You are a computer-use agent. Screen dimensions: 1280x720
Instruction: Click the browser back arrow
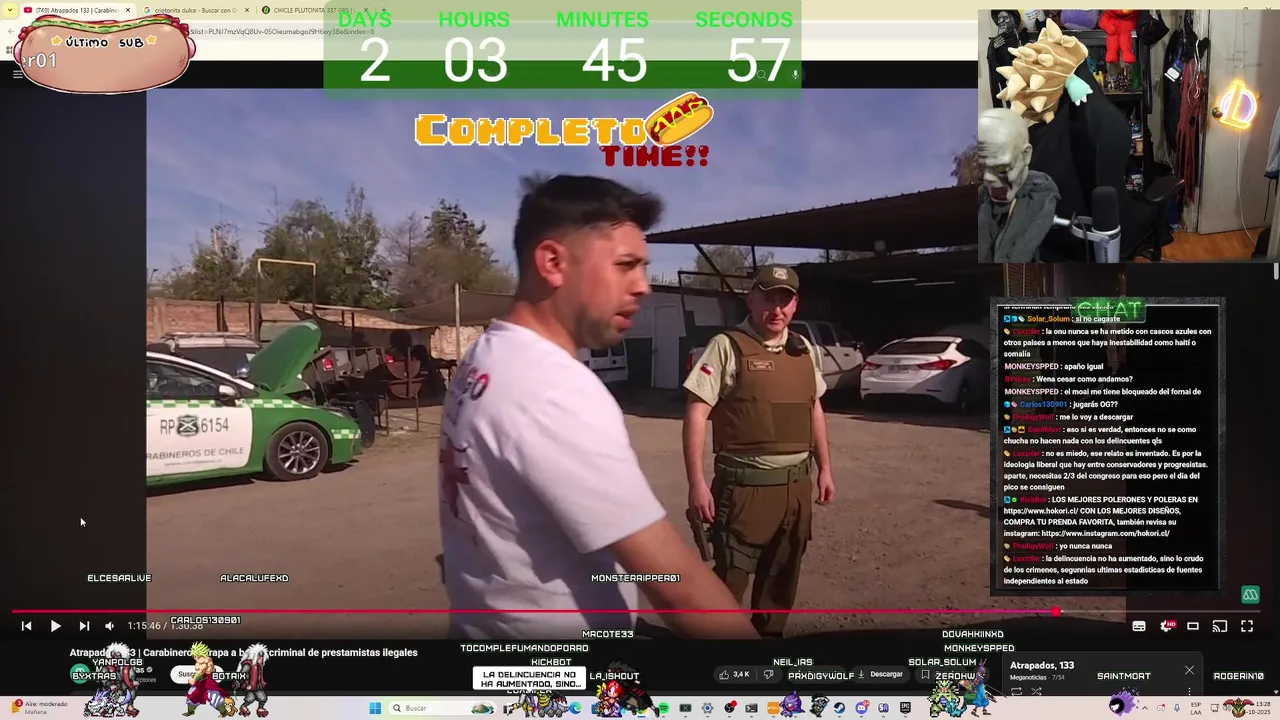[x=11, y=31]
